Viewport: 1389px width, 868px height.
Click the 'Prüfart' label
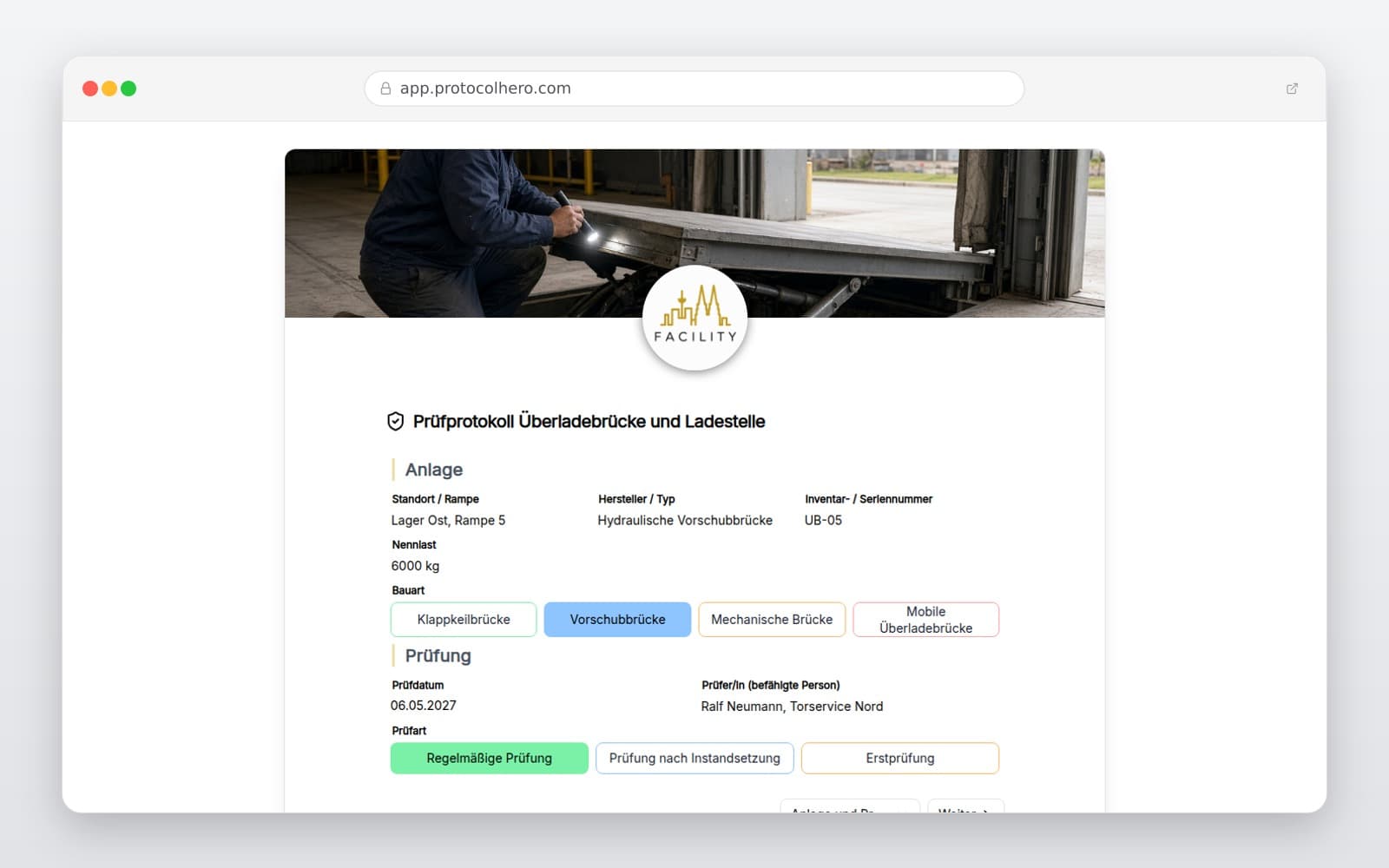409,731
